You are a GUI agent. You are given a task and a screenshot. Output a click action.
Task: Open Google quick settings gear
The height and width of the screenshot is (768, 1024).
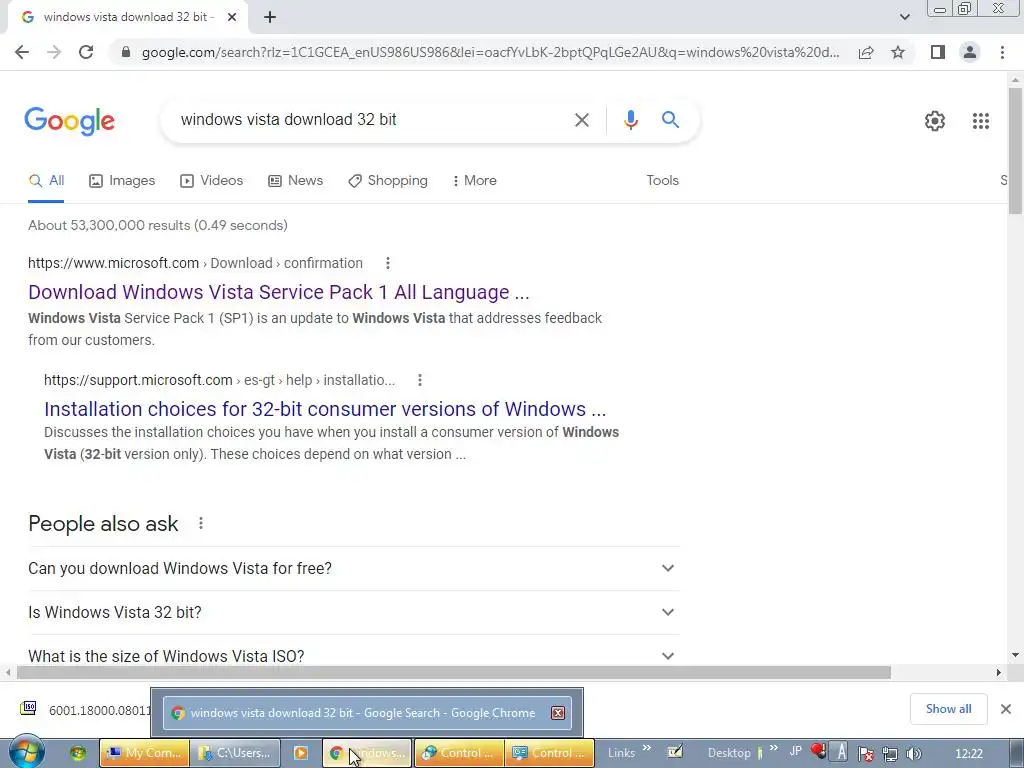pos(935,121)
